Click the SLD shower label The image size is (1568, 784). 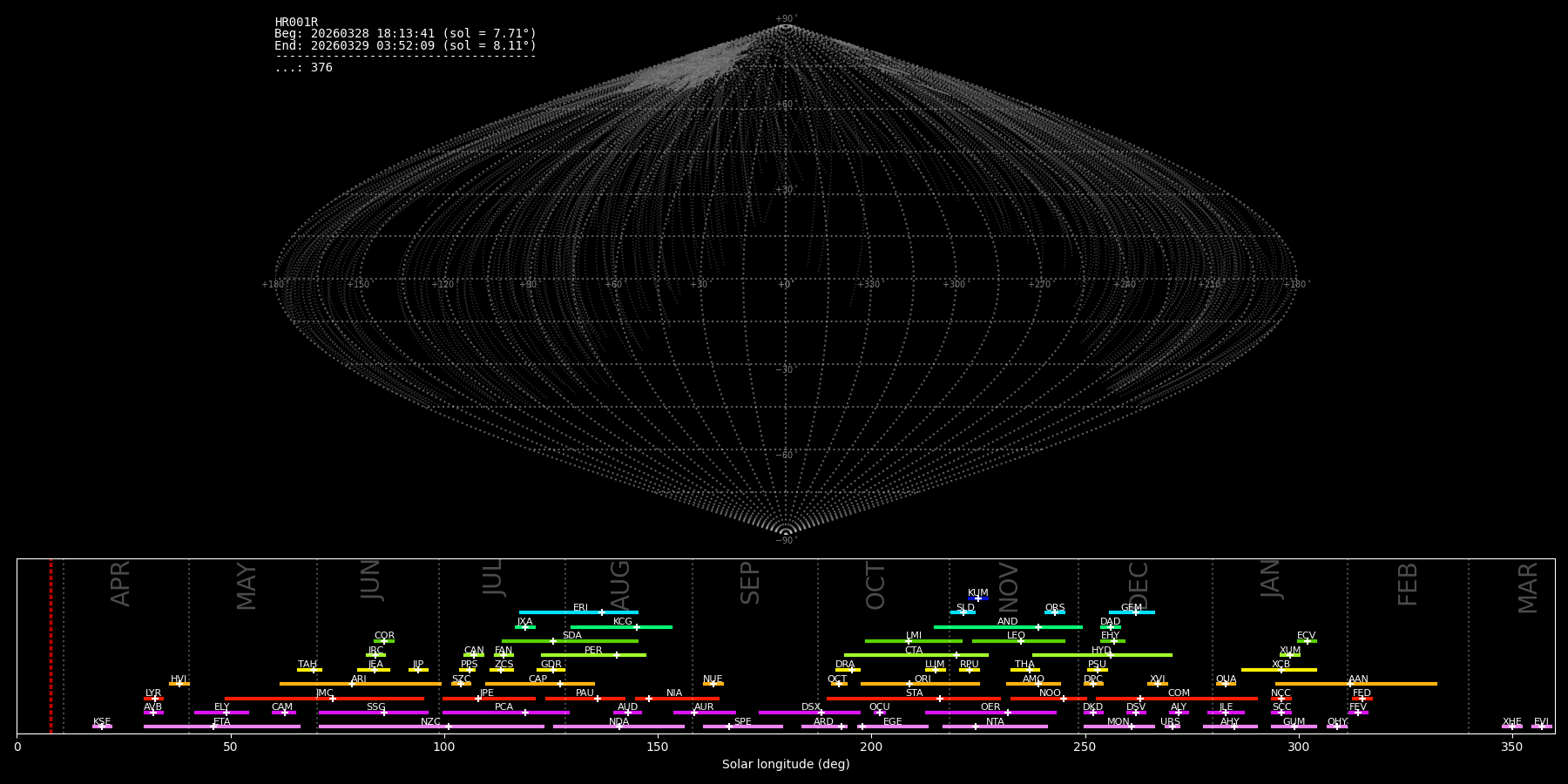click(965, 608)
